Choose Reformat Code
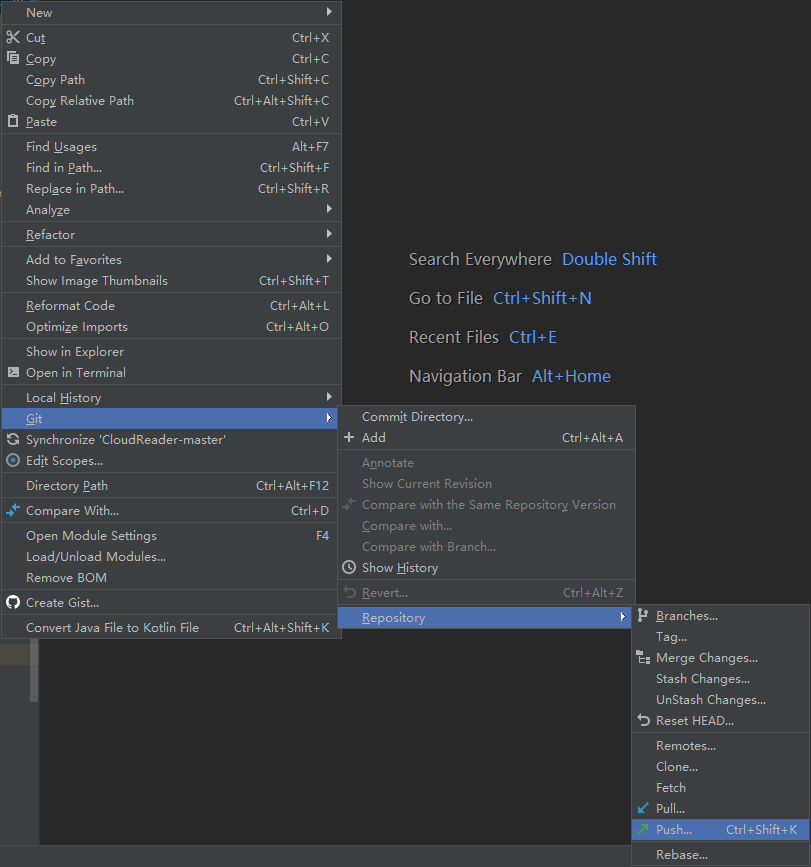This screenshot has height=867, width=811. pyautogui.click(x=171, y=305)
